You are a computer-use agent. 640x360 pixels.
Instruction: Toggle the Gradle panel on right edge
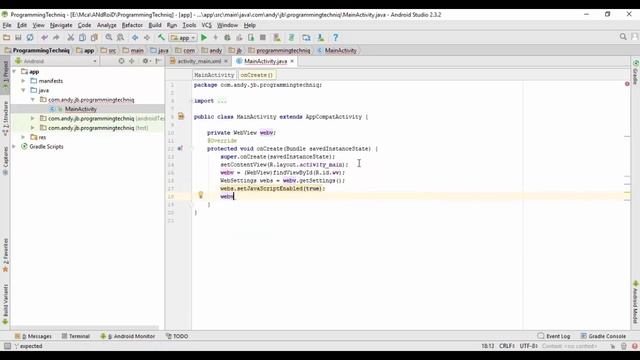point(636,73)
